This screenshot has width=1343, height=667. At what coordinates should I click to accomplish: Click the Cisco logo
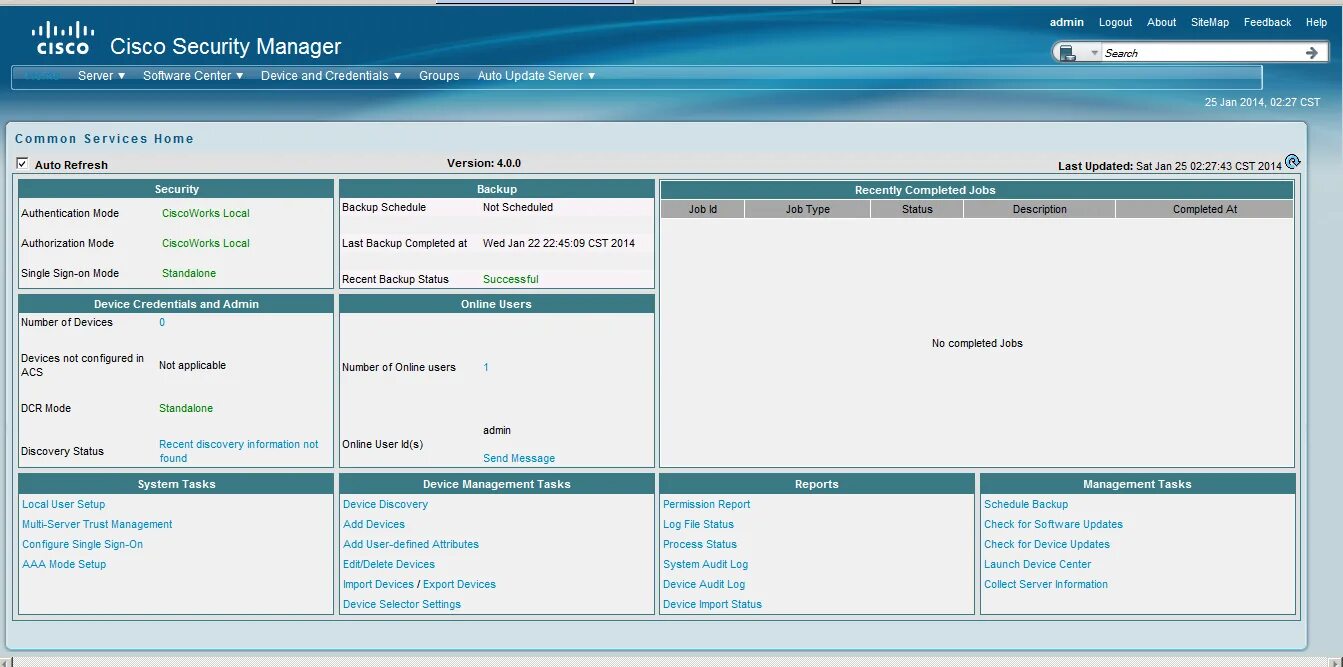click(x=64, y=38)
